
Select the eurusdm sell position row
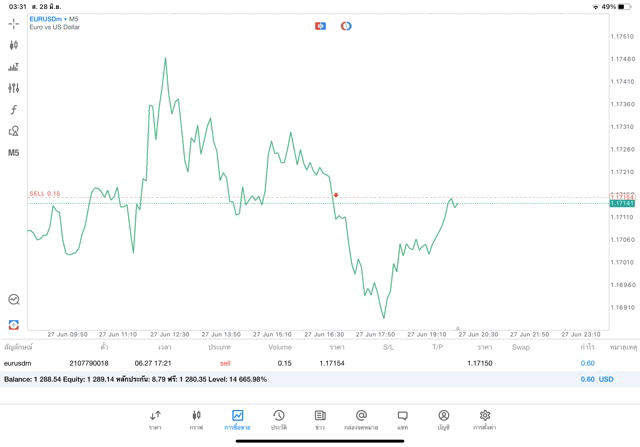click(300, 363)
